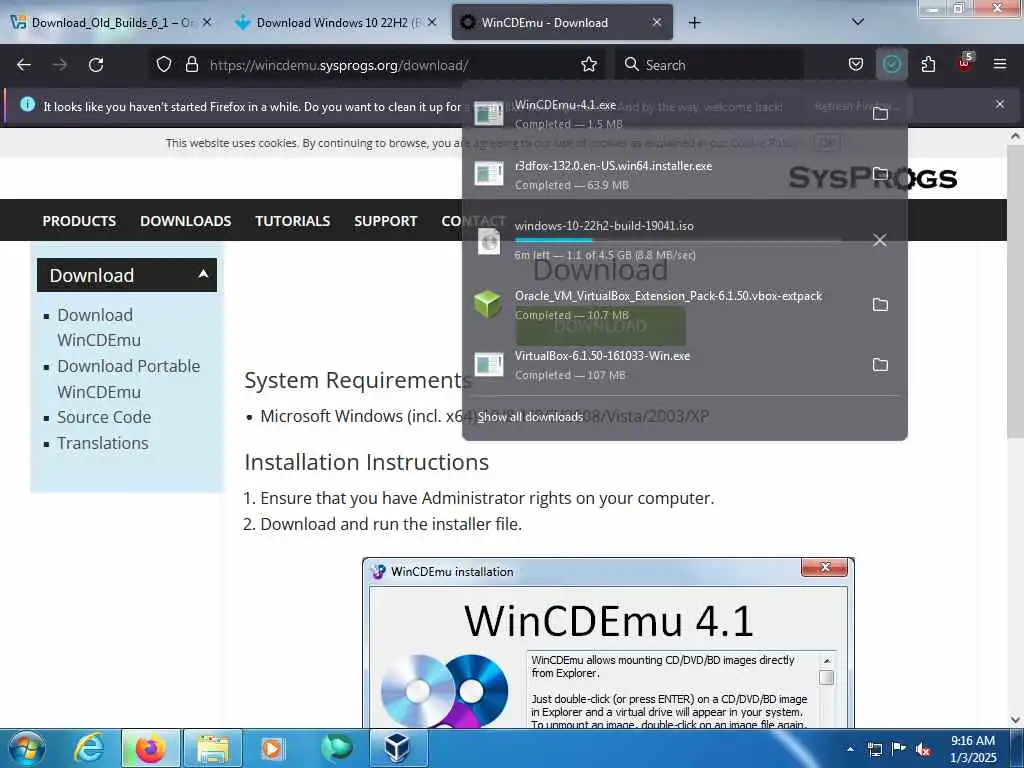Click the muted volume tray icon
Viewport: 1024px width, 768px height.
coord(923,750)
